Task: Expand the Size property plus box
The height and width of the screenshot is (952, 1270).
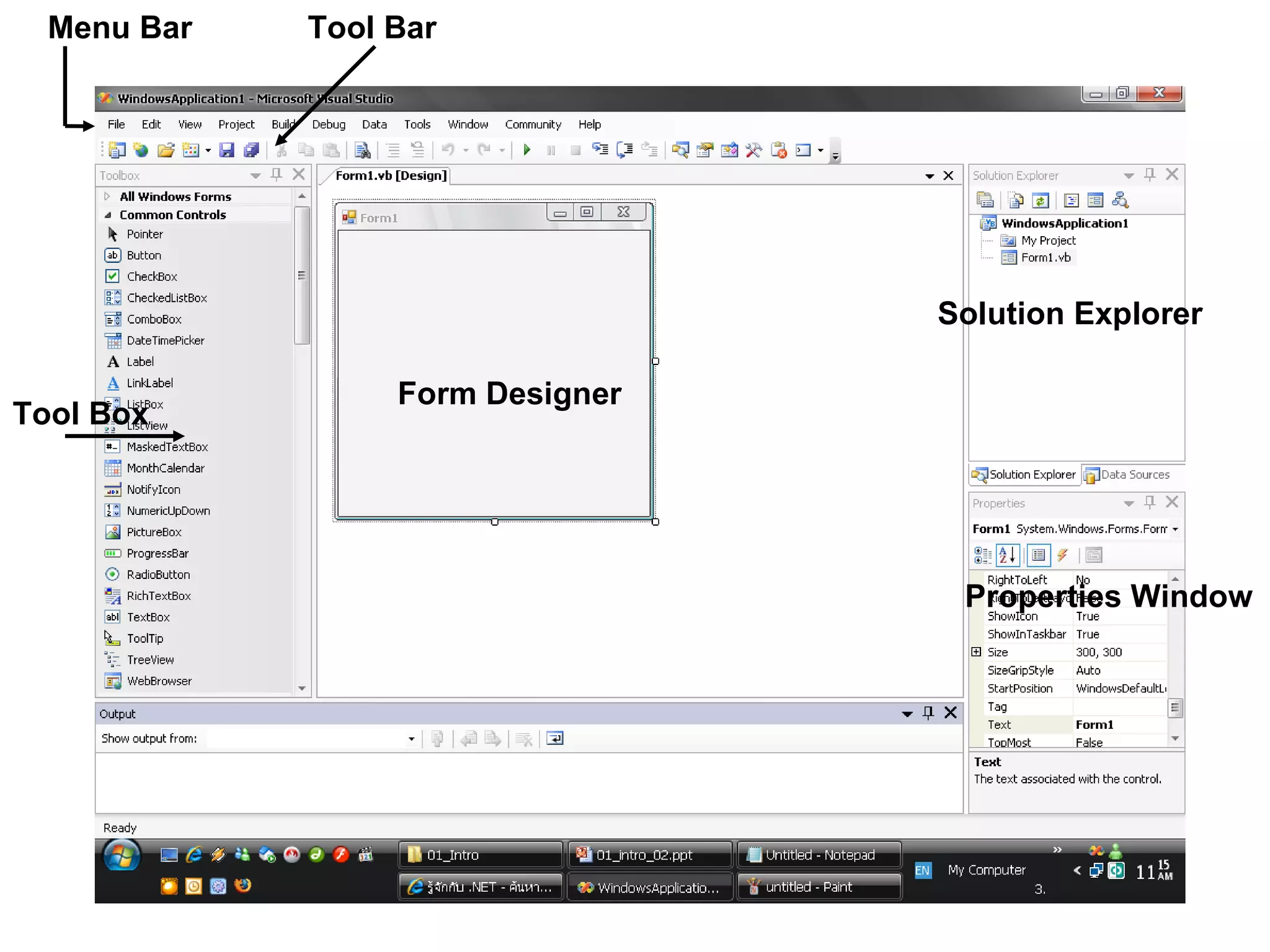Action: 976,651
